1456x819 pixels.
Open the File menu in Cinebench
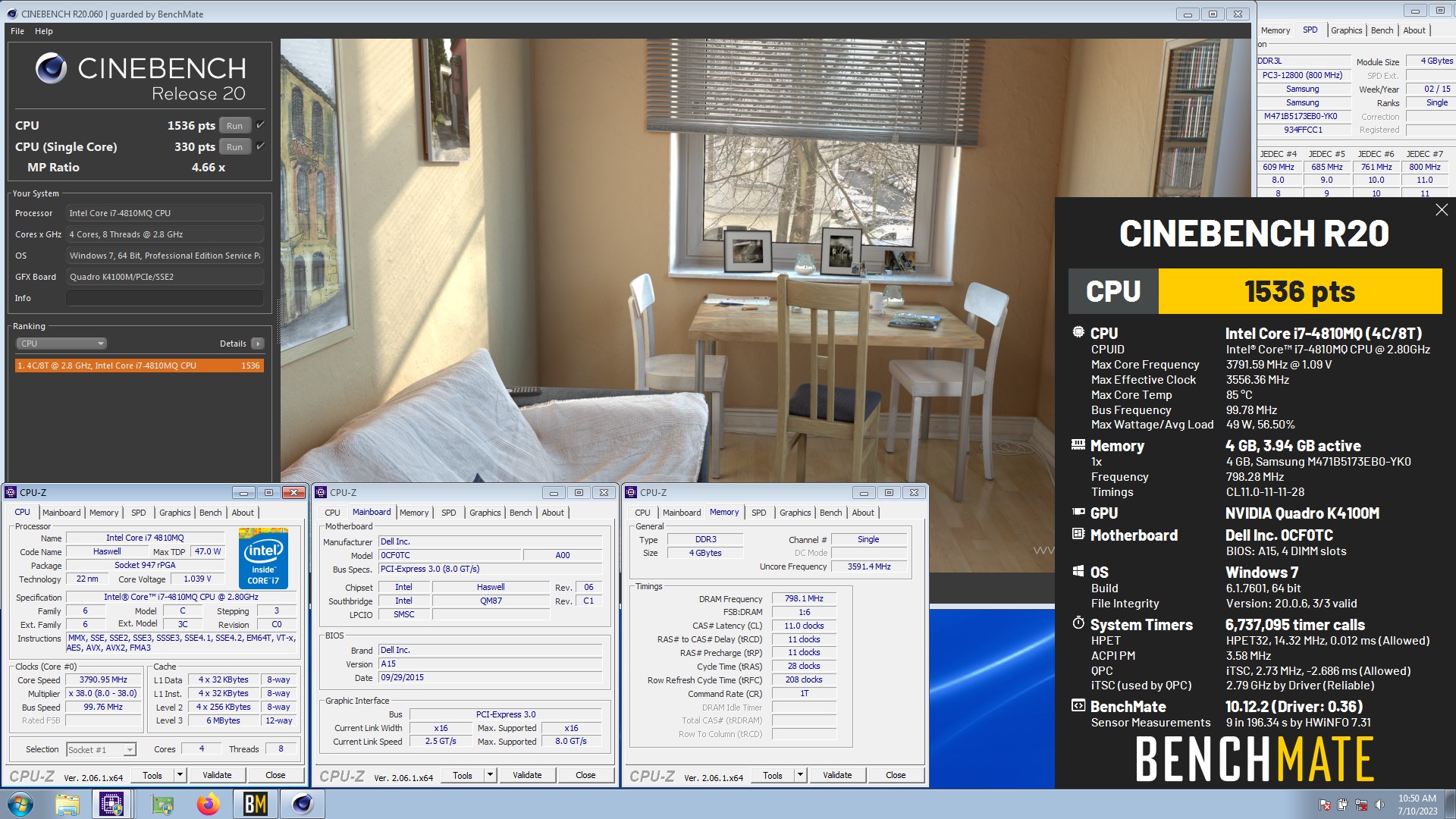pos(17,31)
